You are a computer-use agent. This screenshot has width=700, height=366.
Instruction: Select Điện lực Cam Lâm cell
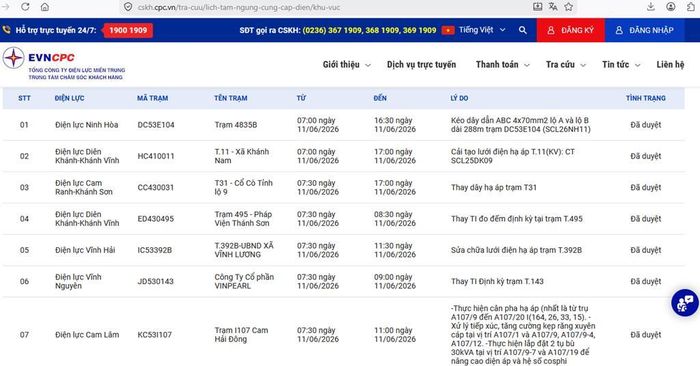87,335
